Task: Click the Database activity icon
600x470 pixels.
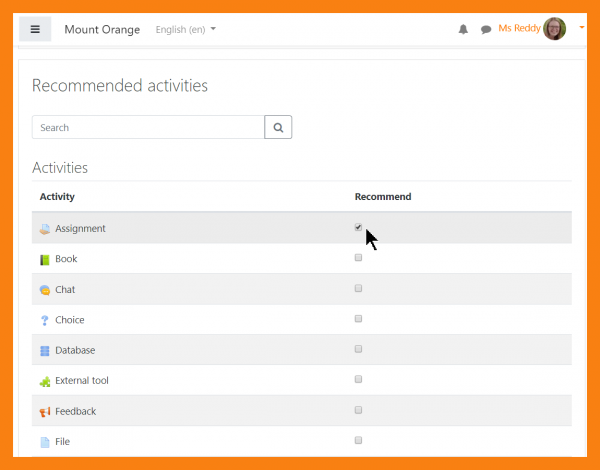Action: 44,351
